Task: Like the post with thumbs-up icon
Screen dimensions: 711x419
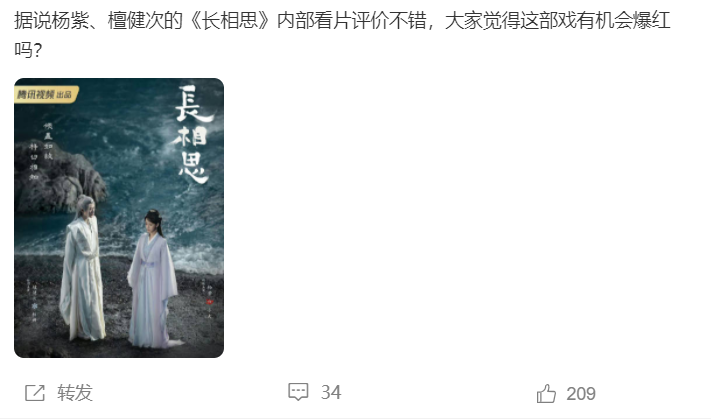Action: tap(546, 393)
